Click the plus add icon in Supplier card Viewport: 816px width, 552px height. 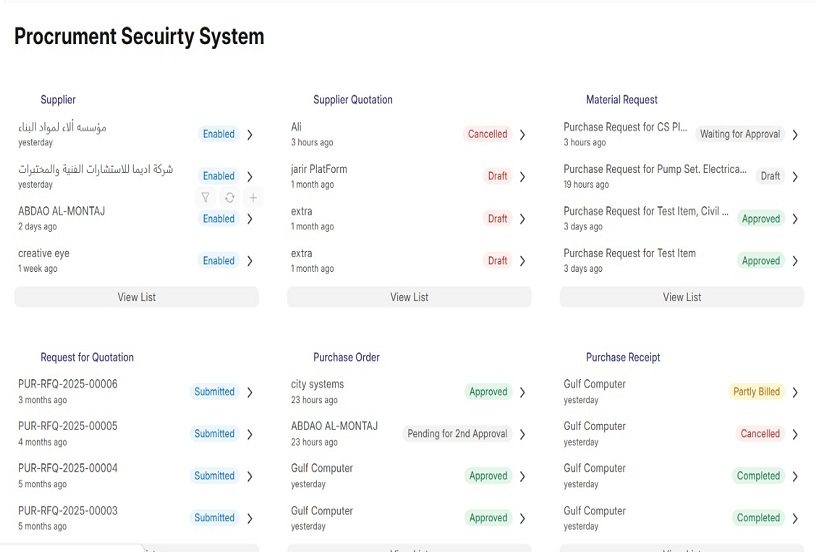click(253, 198)
